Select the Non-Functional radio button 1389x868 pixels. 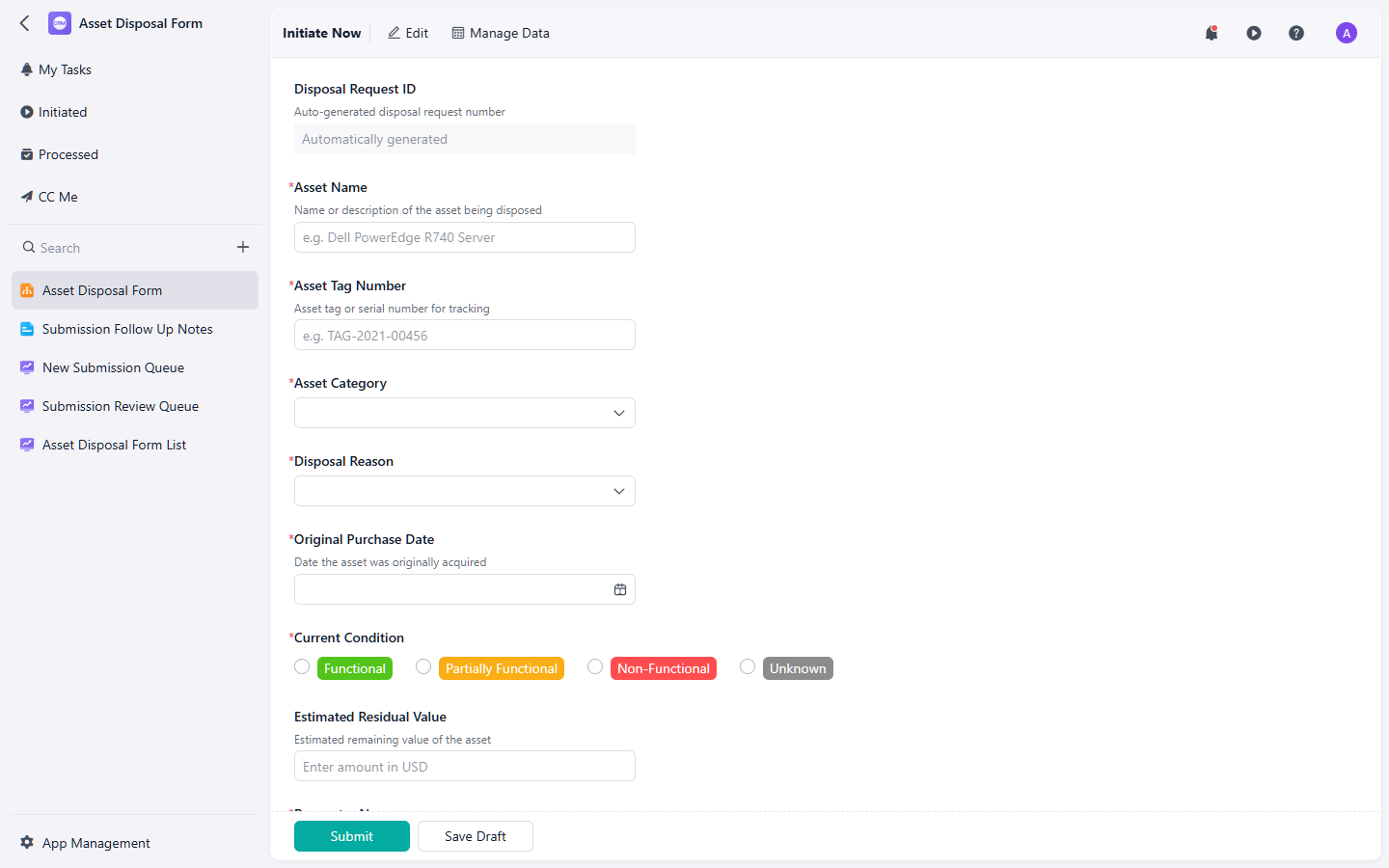[595, 666]
